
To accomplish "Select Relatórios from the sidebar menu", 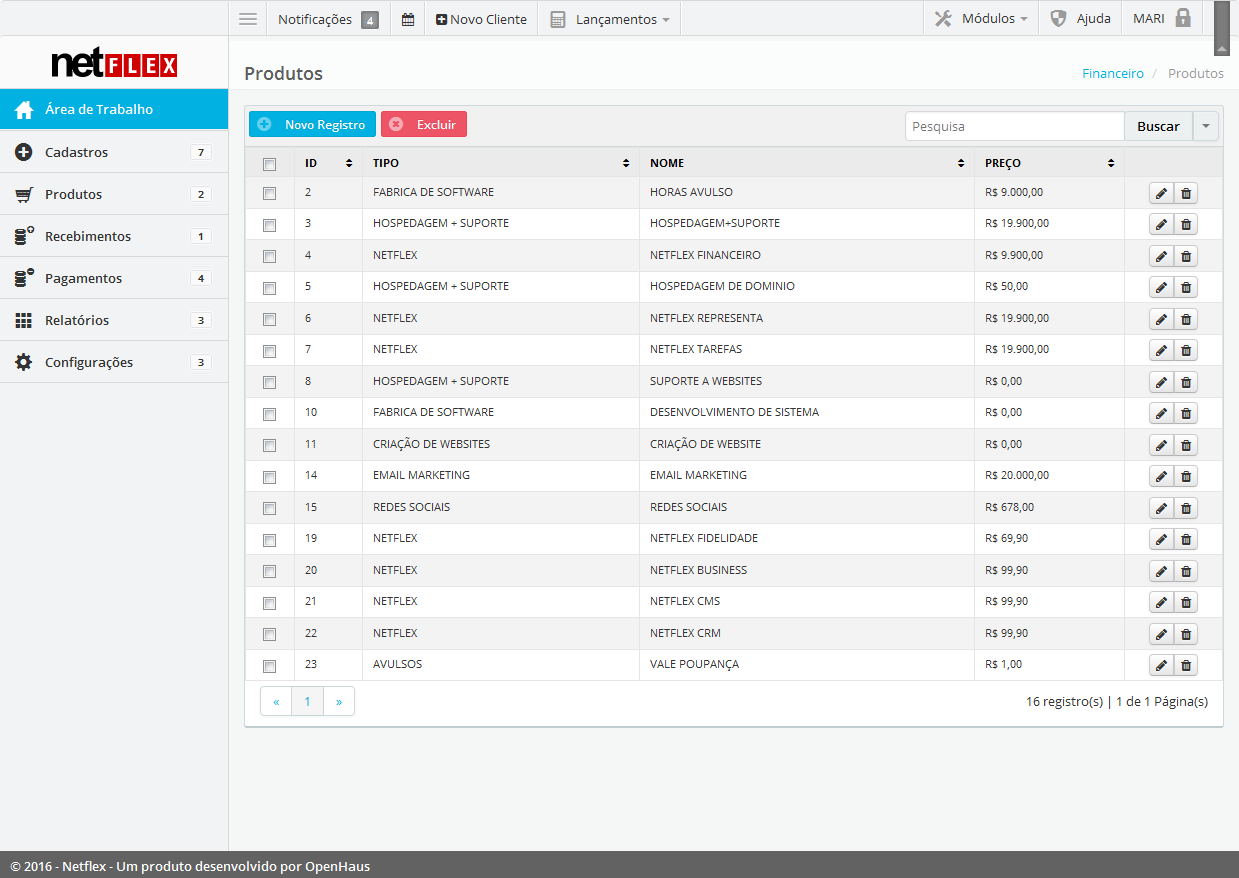I will (x=77, y=320).
